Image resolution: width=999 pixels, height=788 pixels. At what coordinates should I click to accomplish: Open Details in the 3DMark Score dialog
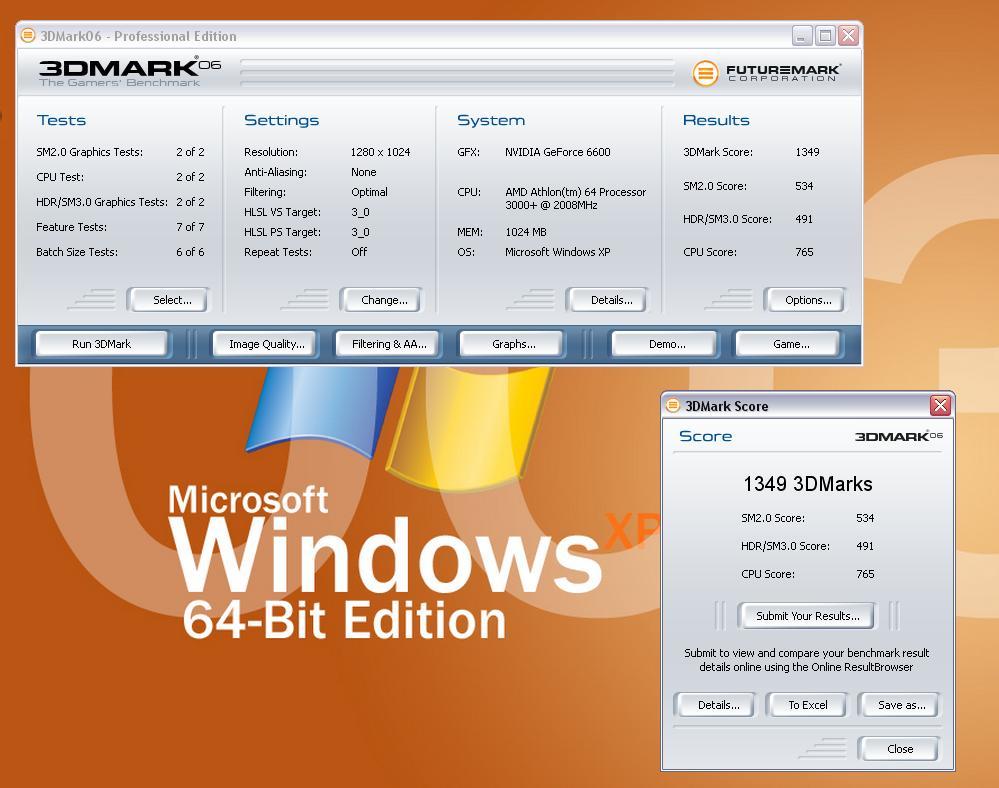point(716,705)
